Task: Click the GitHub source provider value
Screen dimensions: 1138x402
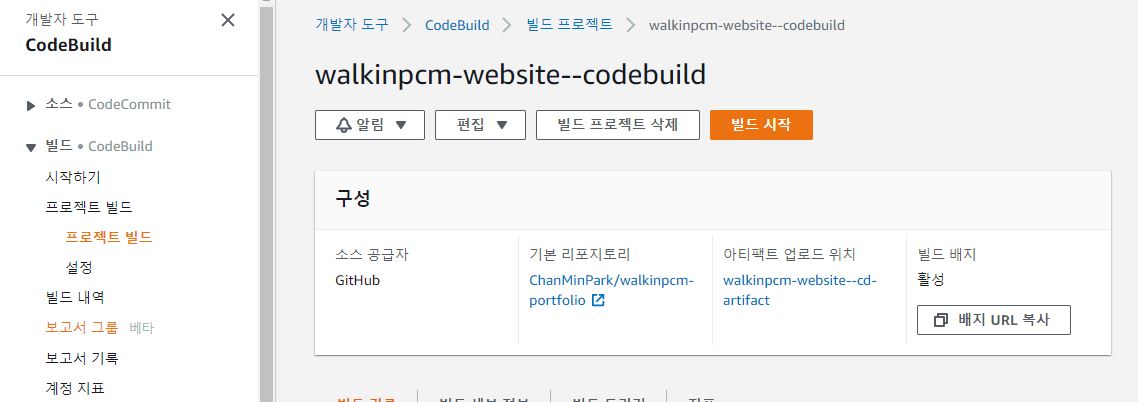Action: [357, 280]
